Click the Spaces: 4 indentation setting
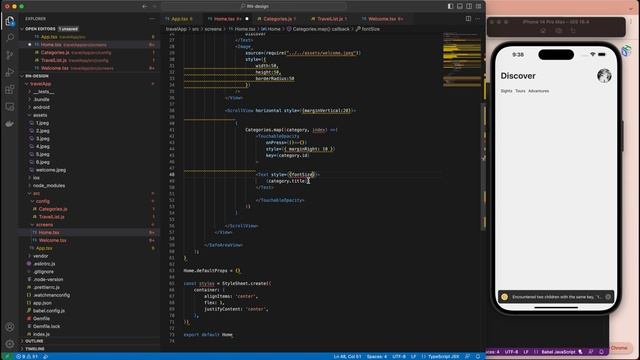The height and width of the screenshot is (360, 640). pyautogui.click(x=376, y=356)
